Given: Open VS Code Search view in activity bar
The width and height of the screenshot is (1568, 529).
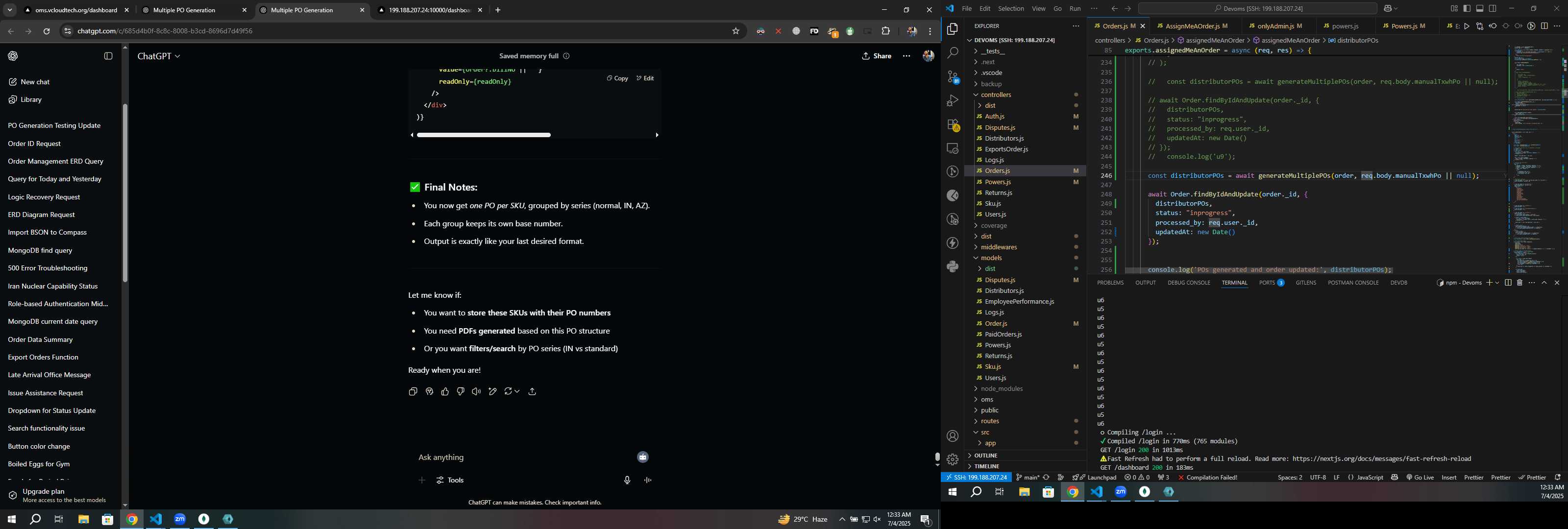Looking at the screenshot, I should click(953, 53).
